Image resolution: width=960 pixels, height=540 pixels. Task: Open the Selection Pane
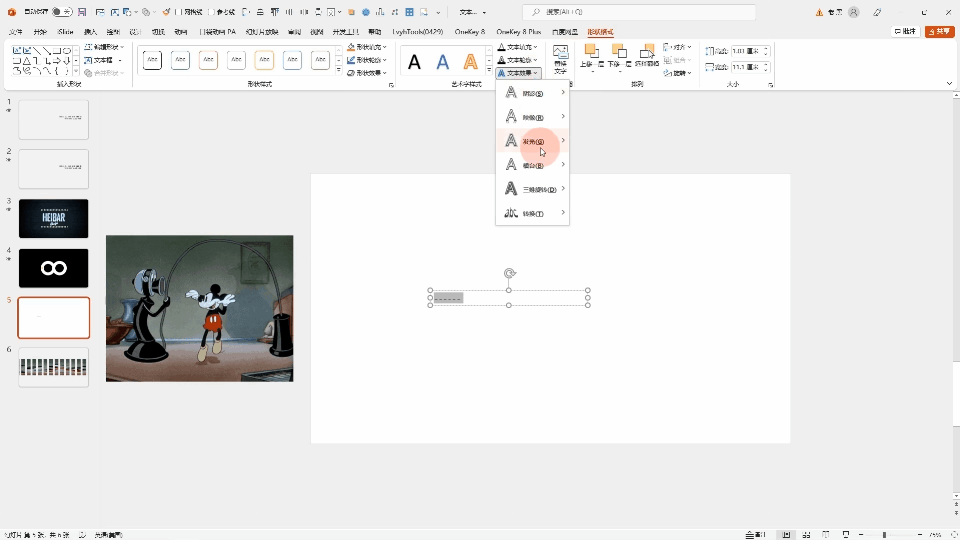pos(647,56)
